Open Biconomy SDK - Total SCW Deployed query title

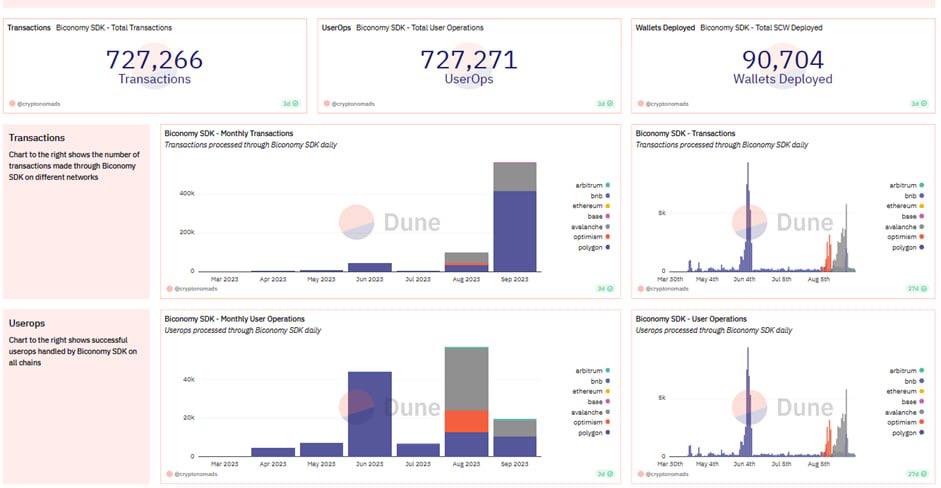coord(761,28)
